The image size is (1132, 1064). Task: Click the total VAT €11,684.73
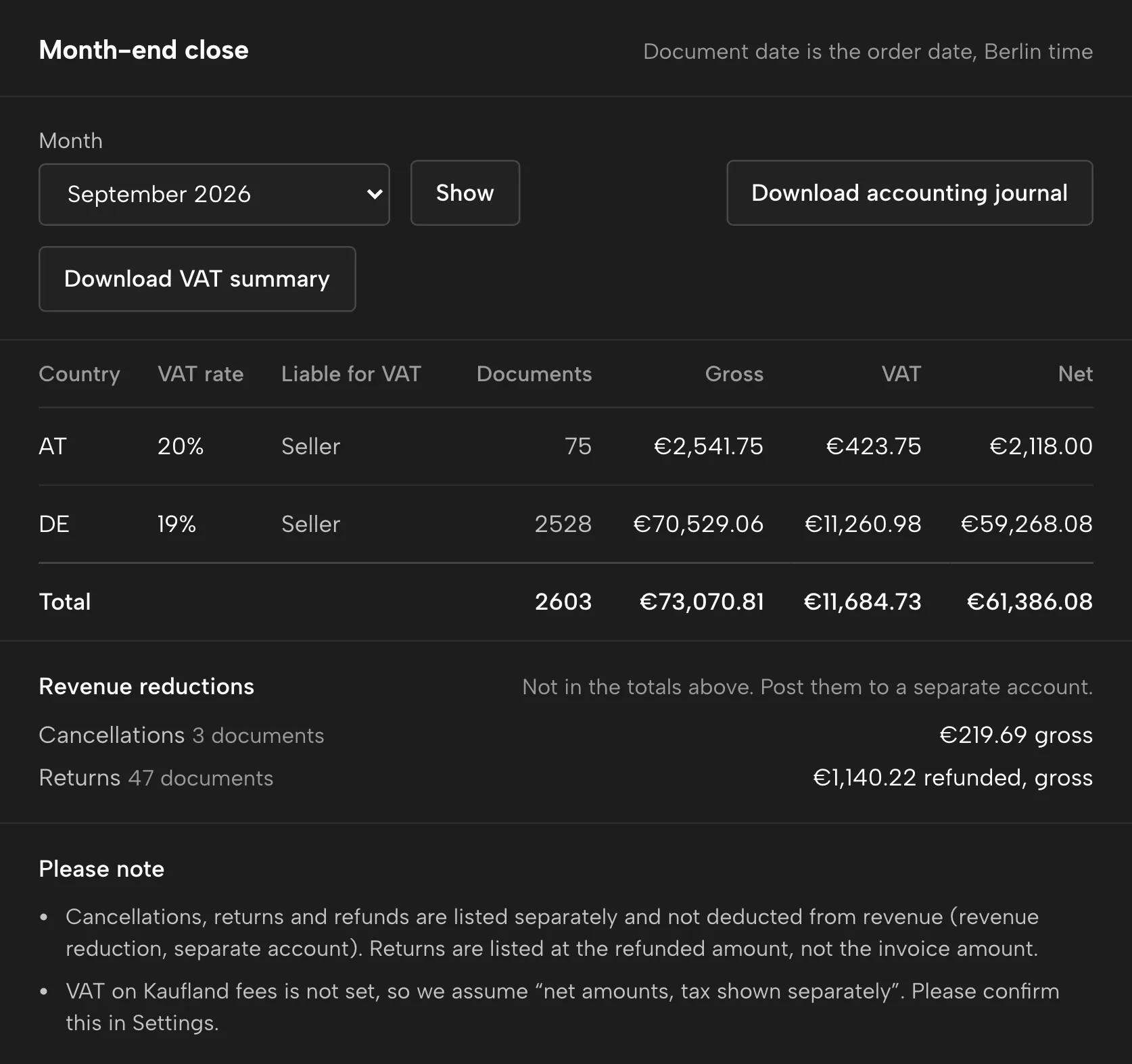862,602
